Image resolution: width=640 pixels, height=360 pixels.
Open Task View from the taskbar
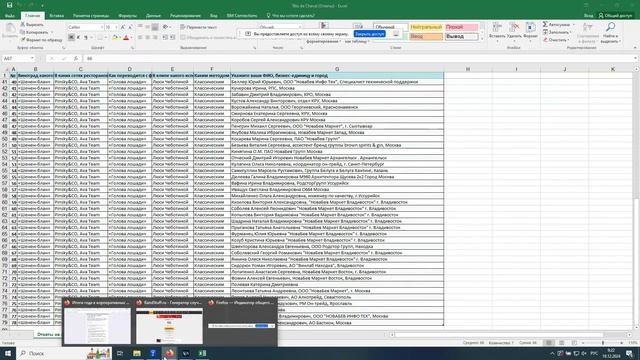click(120, 353)
